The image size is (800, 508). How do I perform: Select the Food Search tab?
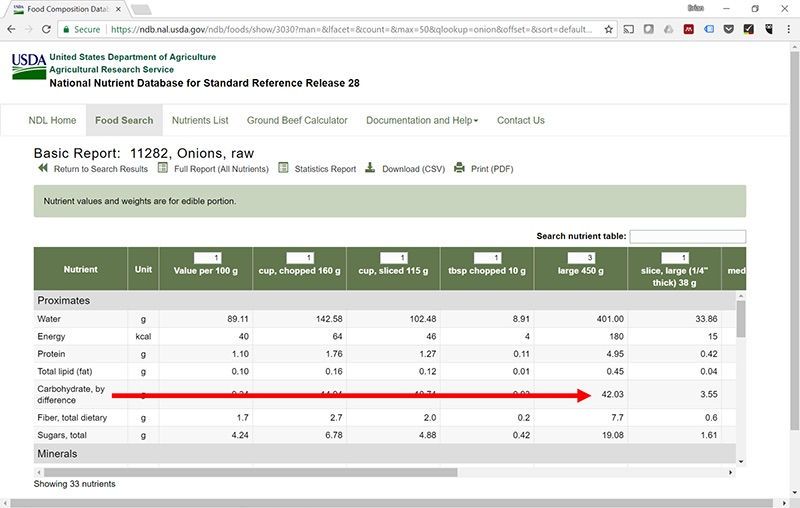pos(124,120)
